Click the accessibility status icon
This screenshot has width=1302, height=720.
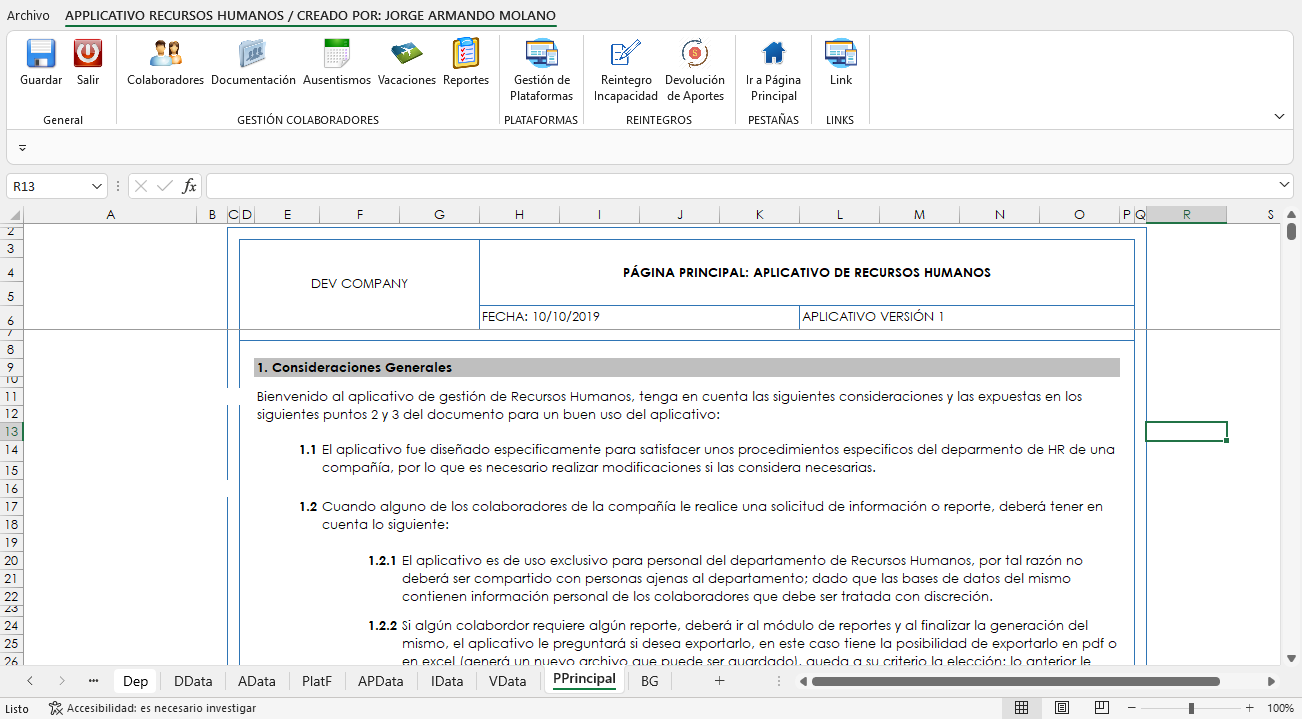[56, 708]
